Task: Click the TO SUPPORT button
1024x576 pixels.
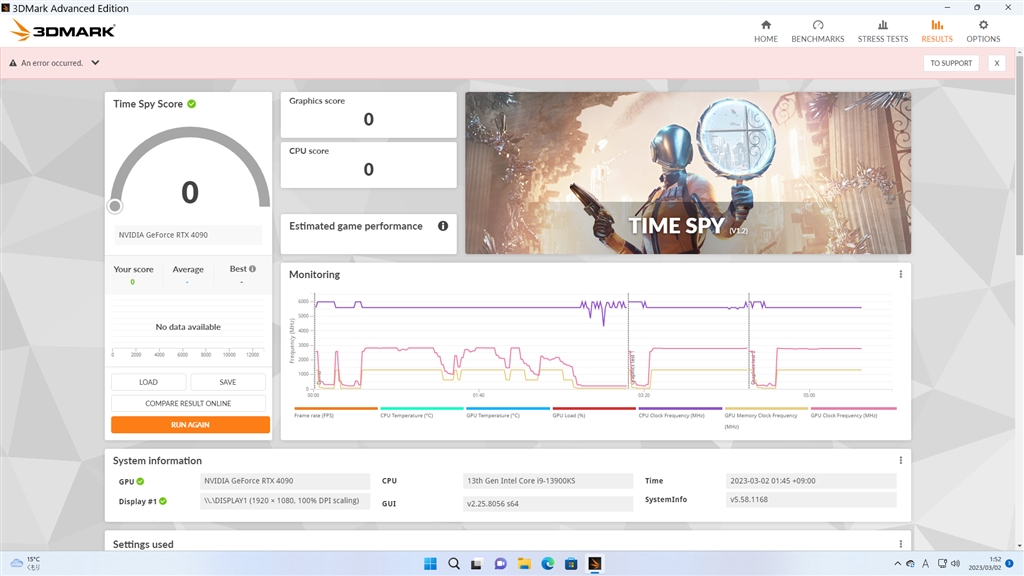Action: 951,63
